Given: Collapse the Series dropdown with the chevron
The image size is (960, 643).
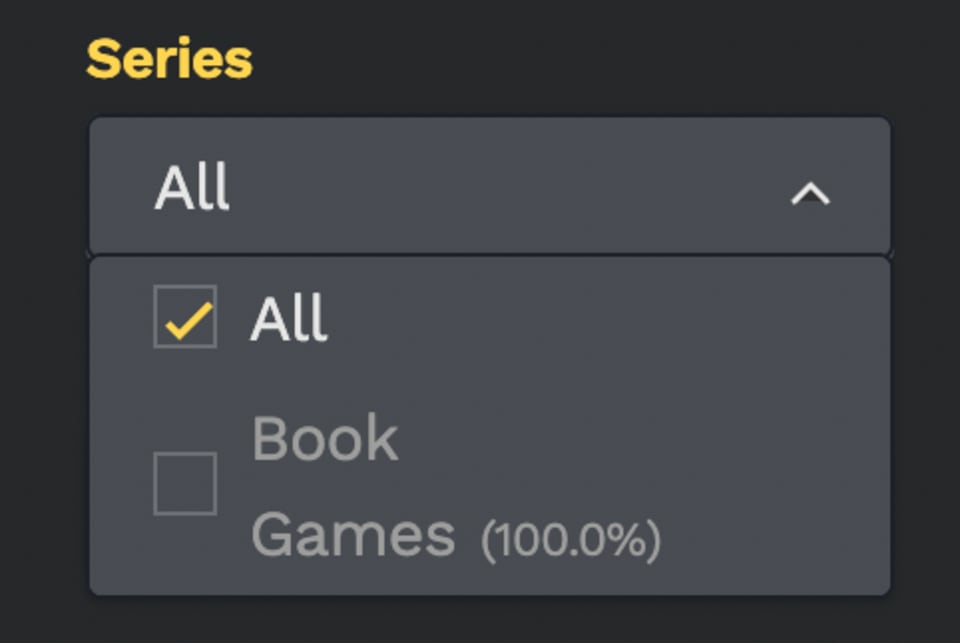Looking at the screenshot, I should point(810,193).
